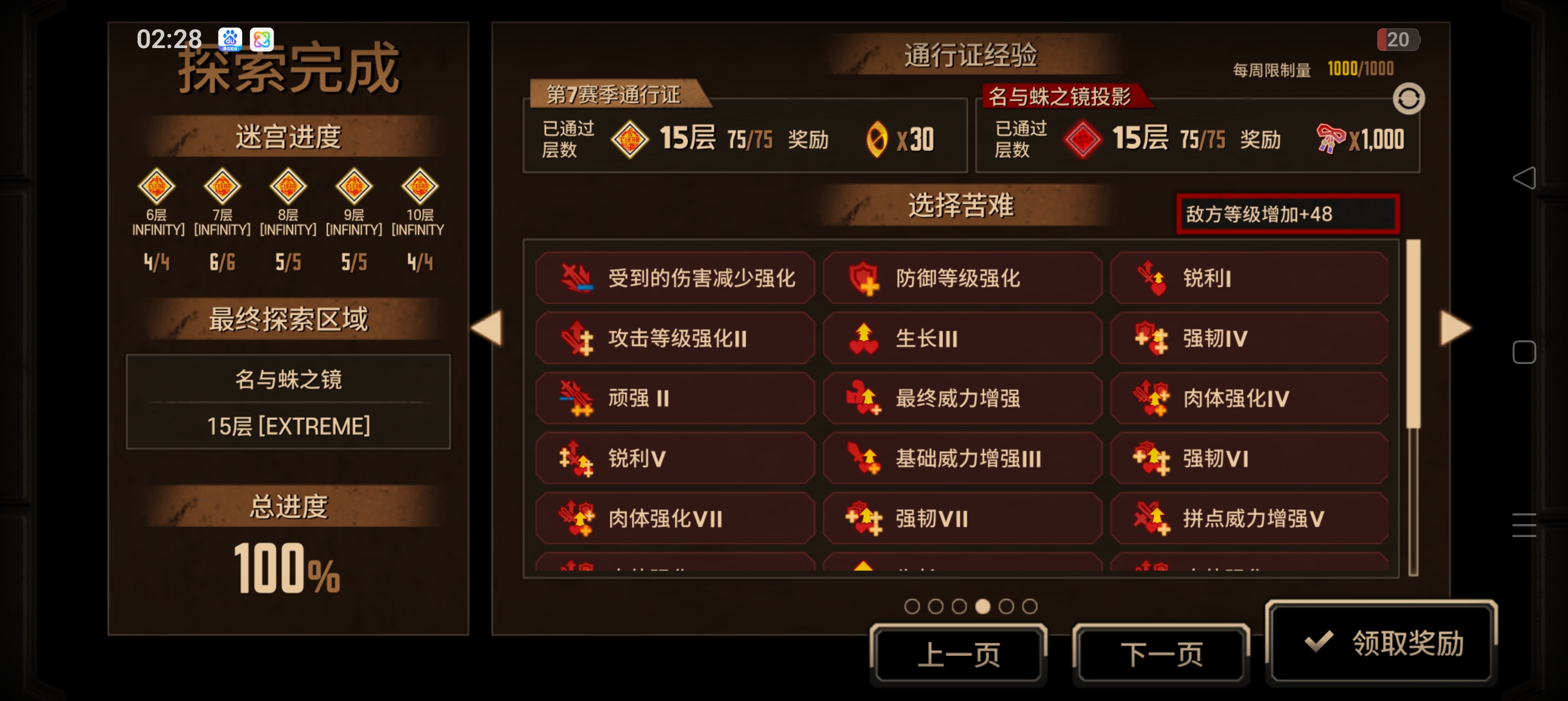Screen dimensions: 1568x701
Task: Tap the x30 pass experience reward icon
Action: pos(877,139)
